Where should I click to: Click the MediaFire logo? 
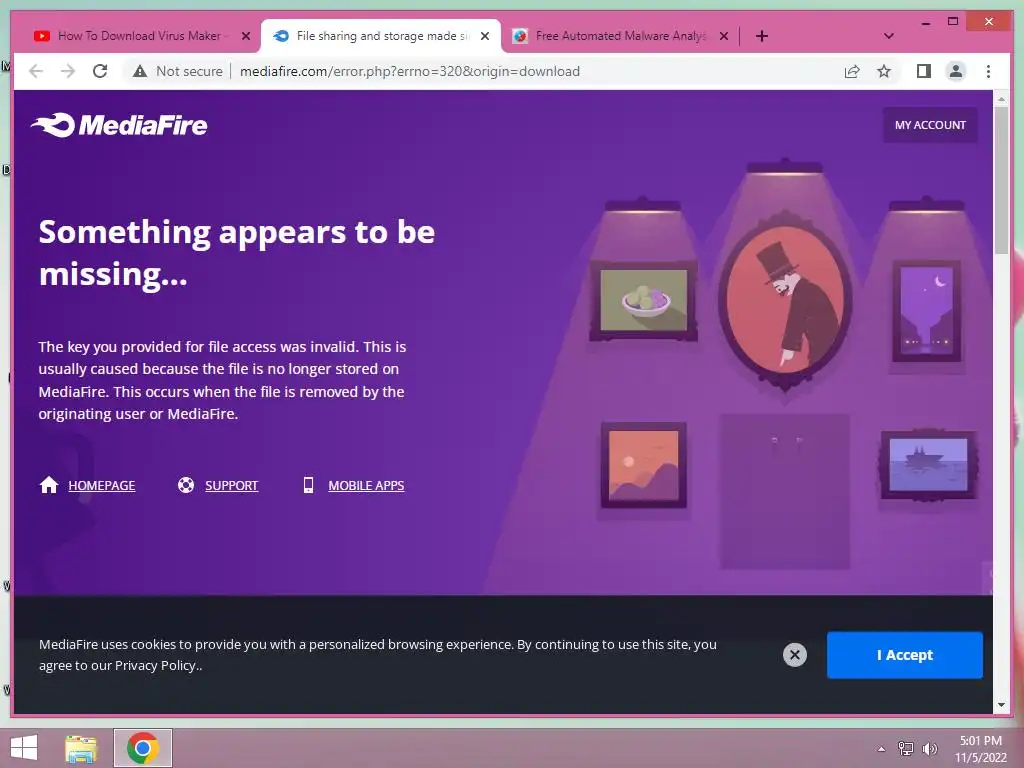click(x=120, y=125)
